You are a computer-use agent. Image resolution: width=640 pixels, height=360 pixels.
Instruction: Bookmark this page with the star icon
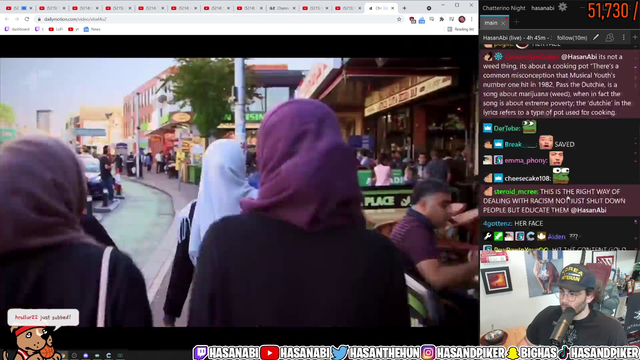[x=399, y=19]
